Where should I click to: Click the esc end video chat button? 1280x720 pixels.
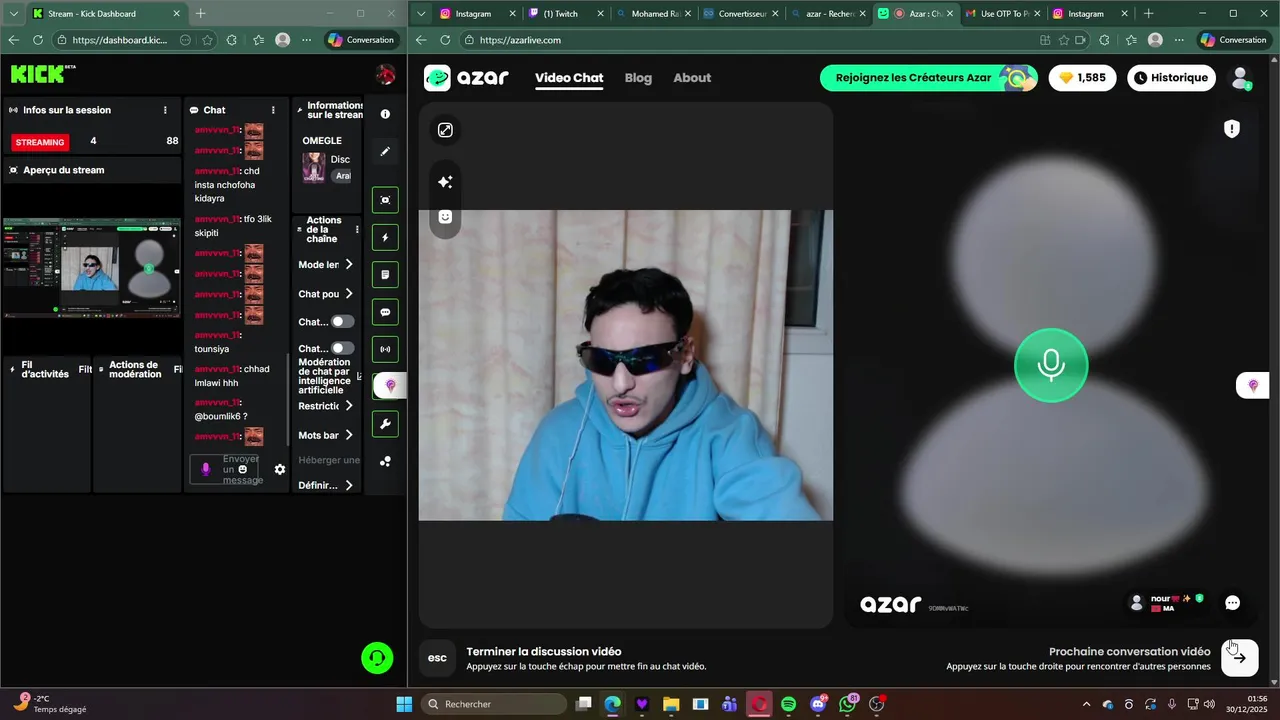tap(437, 658)
